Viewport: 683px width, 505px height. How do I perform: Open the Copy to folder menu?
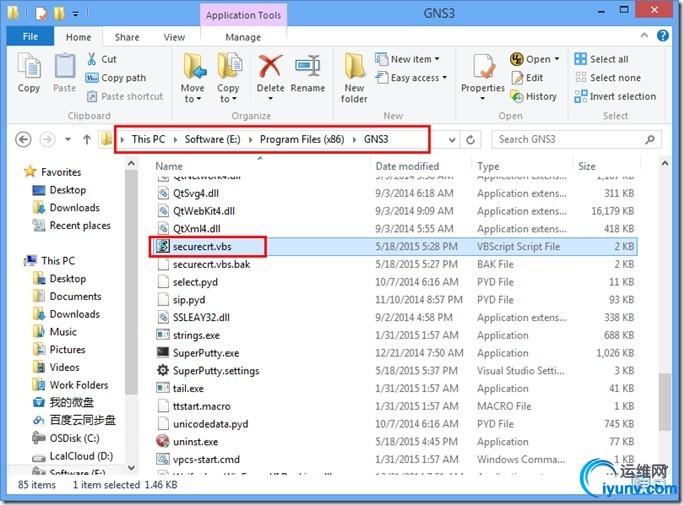point(228,78)
